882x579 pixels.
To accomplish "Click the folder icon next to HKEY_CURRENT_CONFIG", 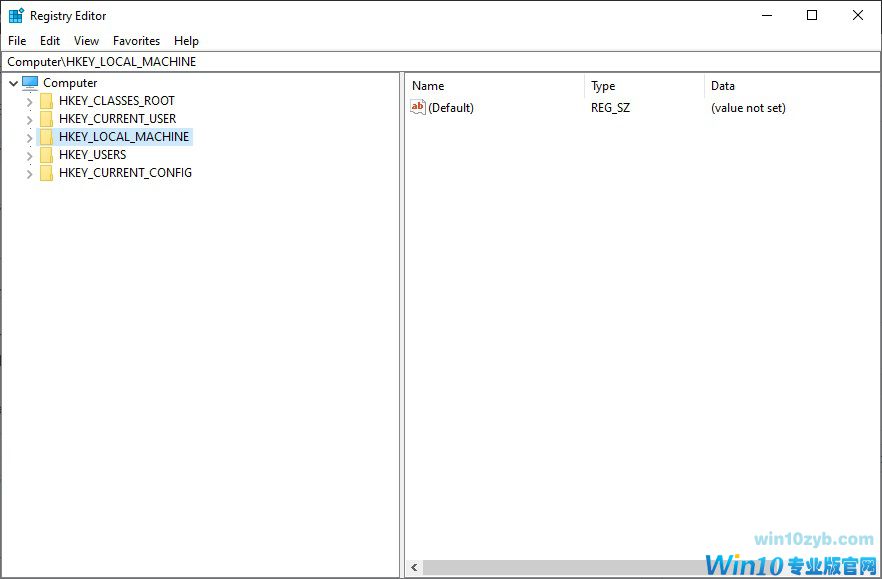I will [46, 173].
